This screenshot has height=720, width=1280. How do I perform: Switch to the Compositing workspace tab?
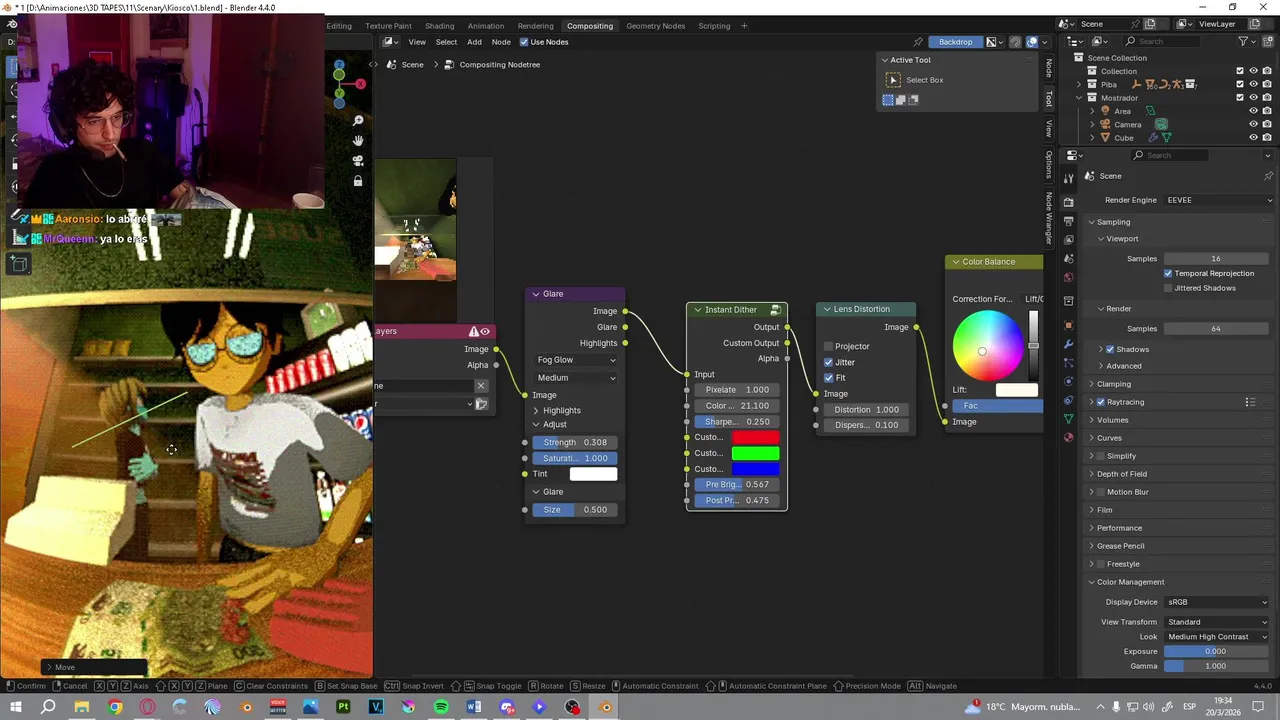pos(589,26)
